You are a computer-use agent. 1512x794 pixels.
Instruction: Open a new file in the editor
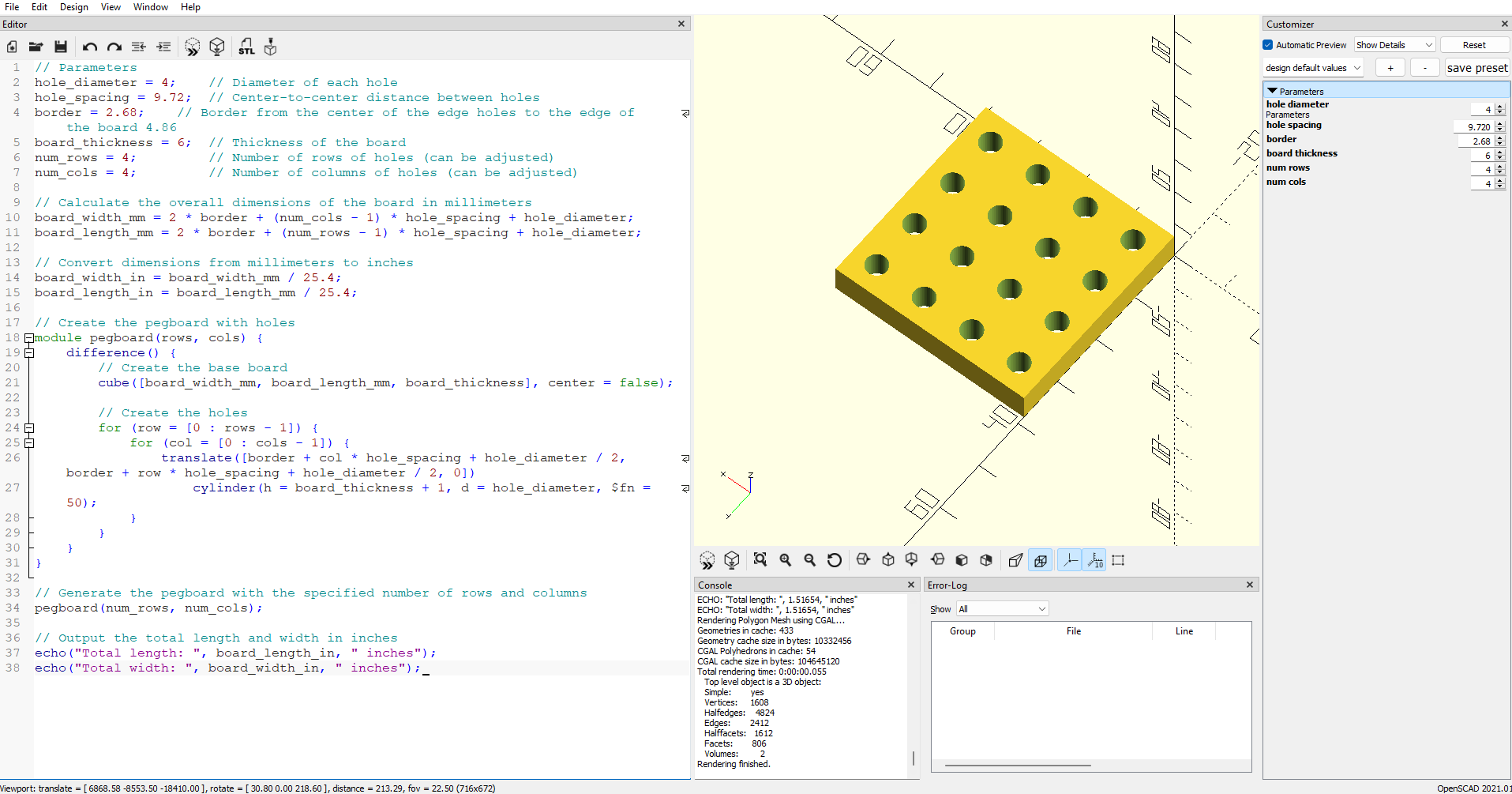11,47
